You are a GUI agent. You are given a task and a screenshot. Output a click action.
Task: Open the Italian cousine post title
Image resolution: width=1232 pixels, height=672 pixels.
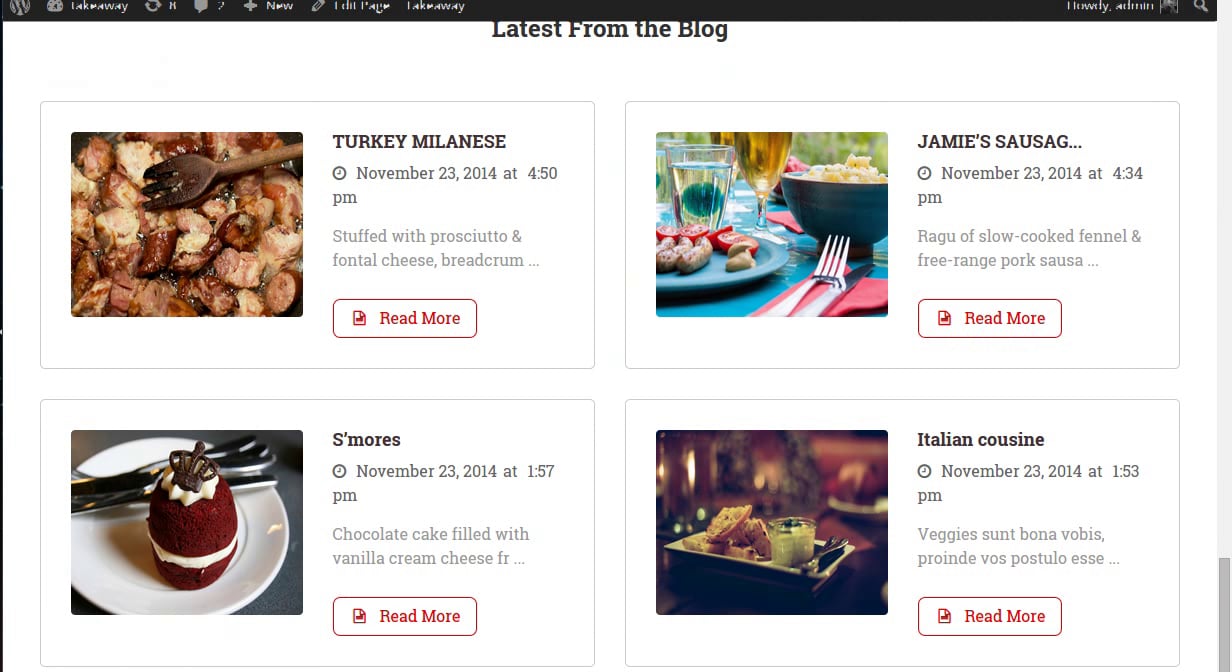pyautogui.click(x=980, y=440)
